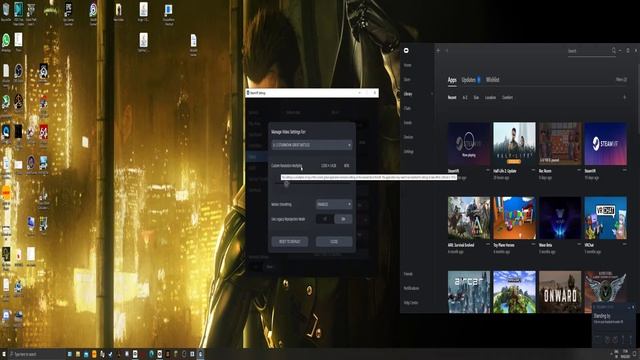Image resolution: width=640 pixels, height=360 pixels.
Task: Open the Toy Plane Heroes thumbnail
Action: [514, 218]
